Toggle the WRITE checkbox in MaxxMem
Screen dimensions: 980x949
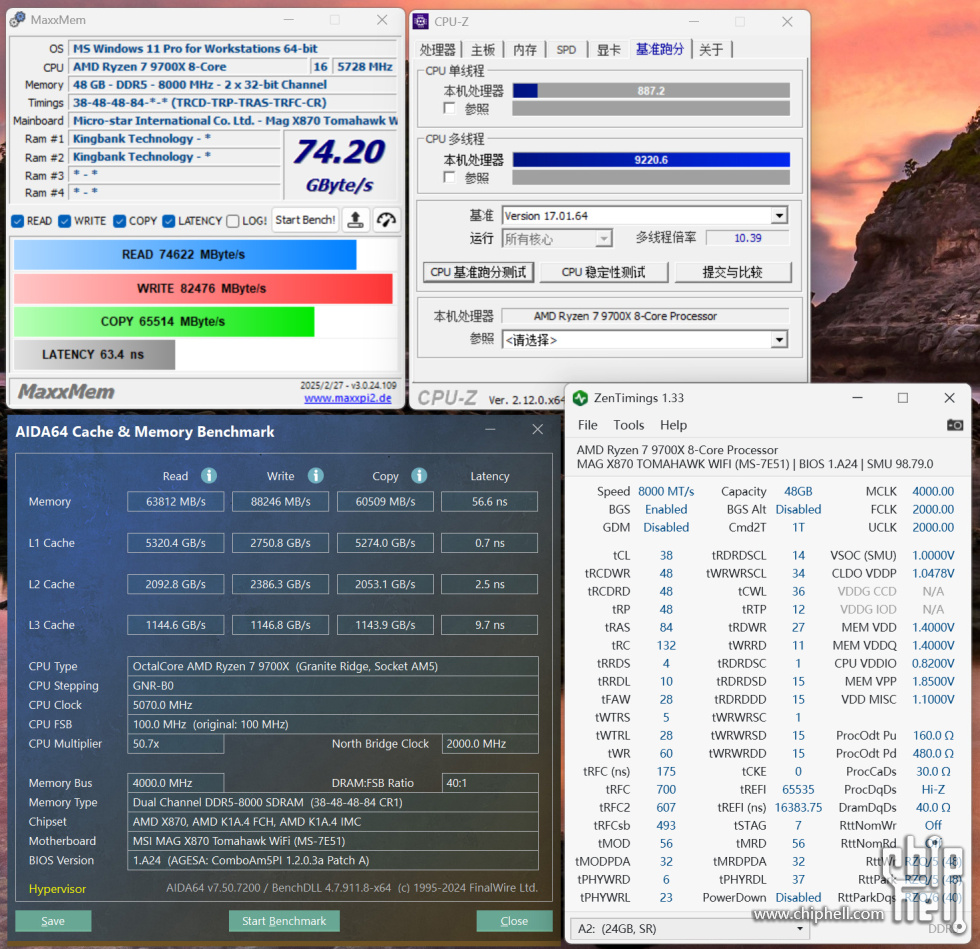[x=64, y=221]
